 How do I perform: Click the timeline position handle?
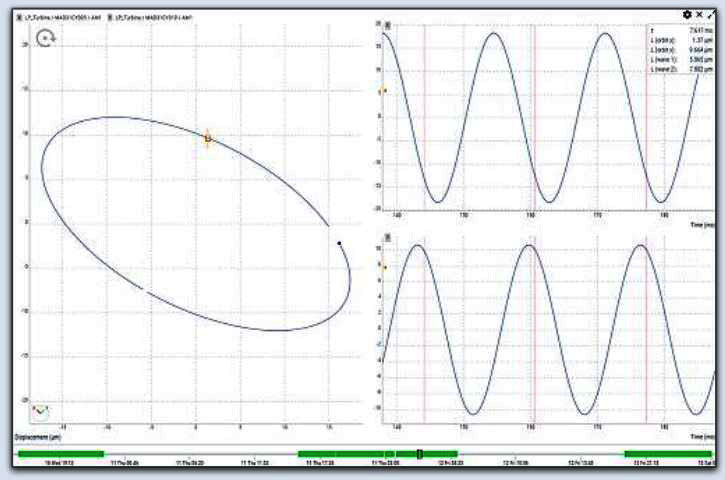coord(419,454)
